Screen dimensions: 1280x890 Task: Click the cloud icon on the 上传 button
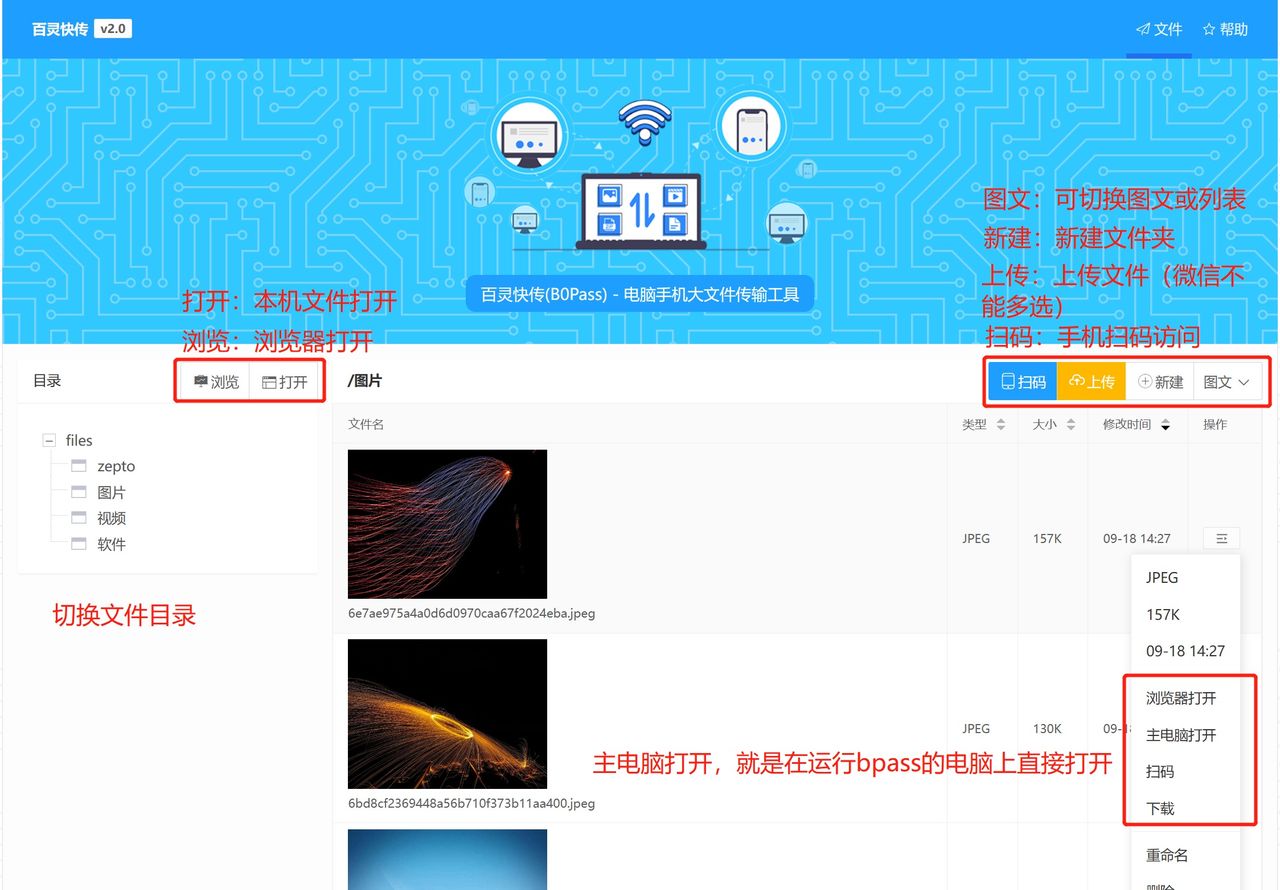[1077, 382]
